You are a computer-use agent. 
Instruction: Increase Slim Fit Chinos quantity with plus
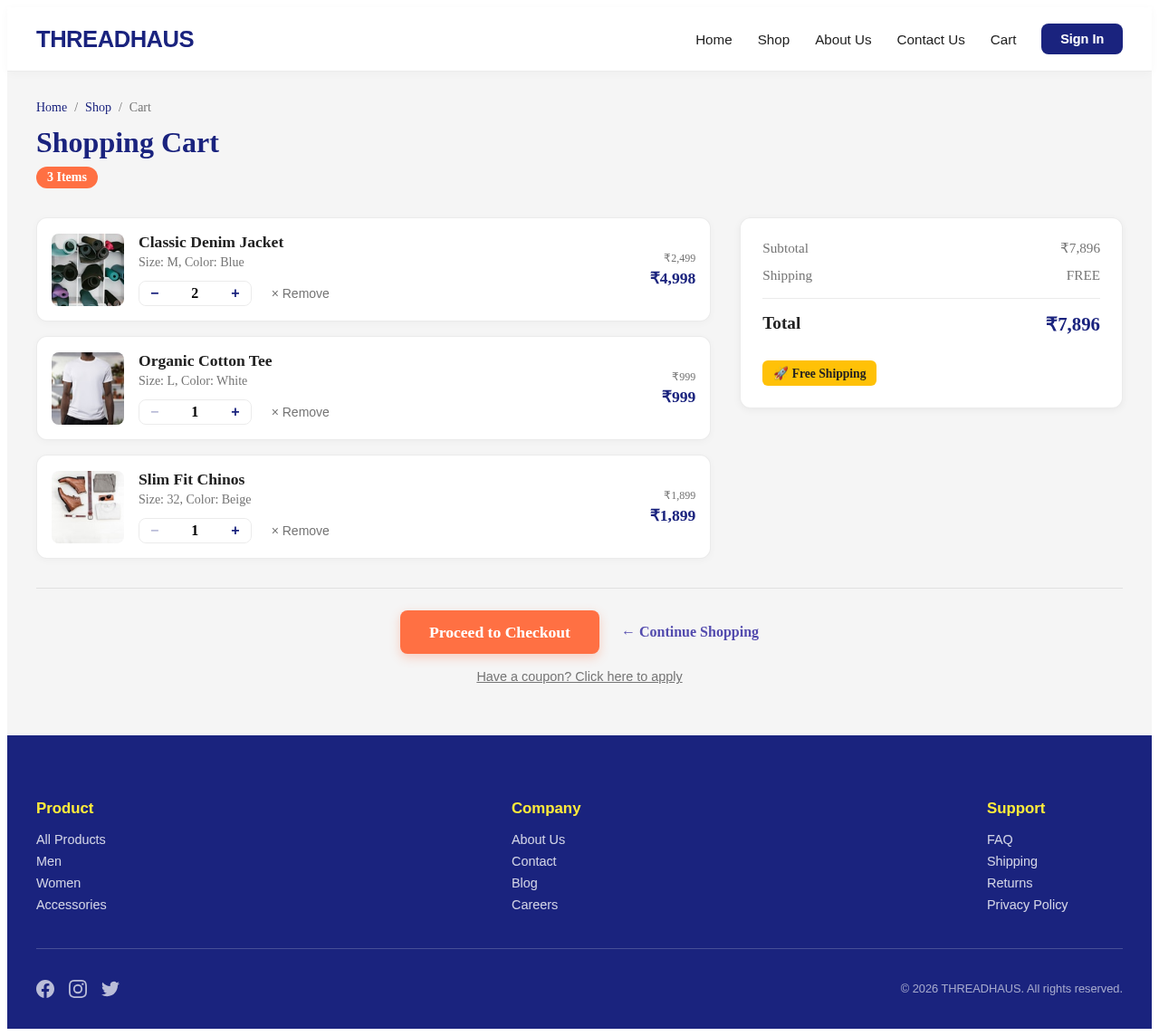point(235,531)
